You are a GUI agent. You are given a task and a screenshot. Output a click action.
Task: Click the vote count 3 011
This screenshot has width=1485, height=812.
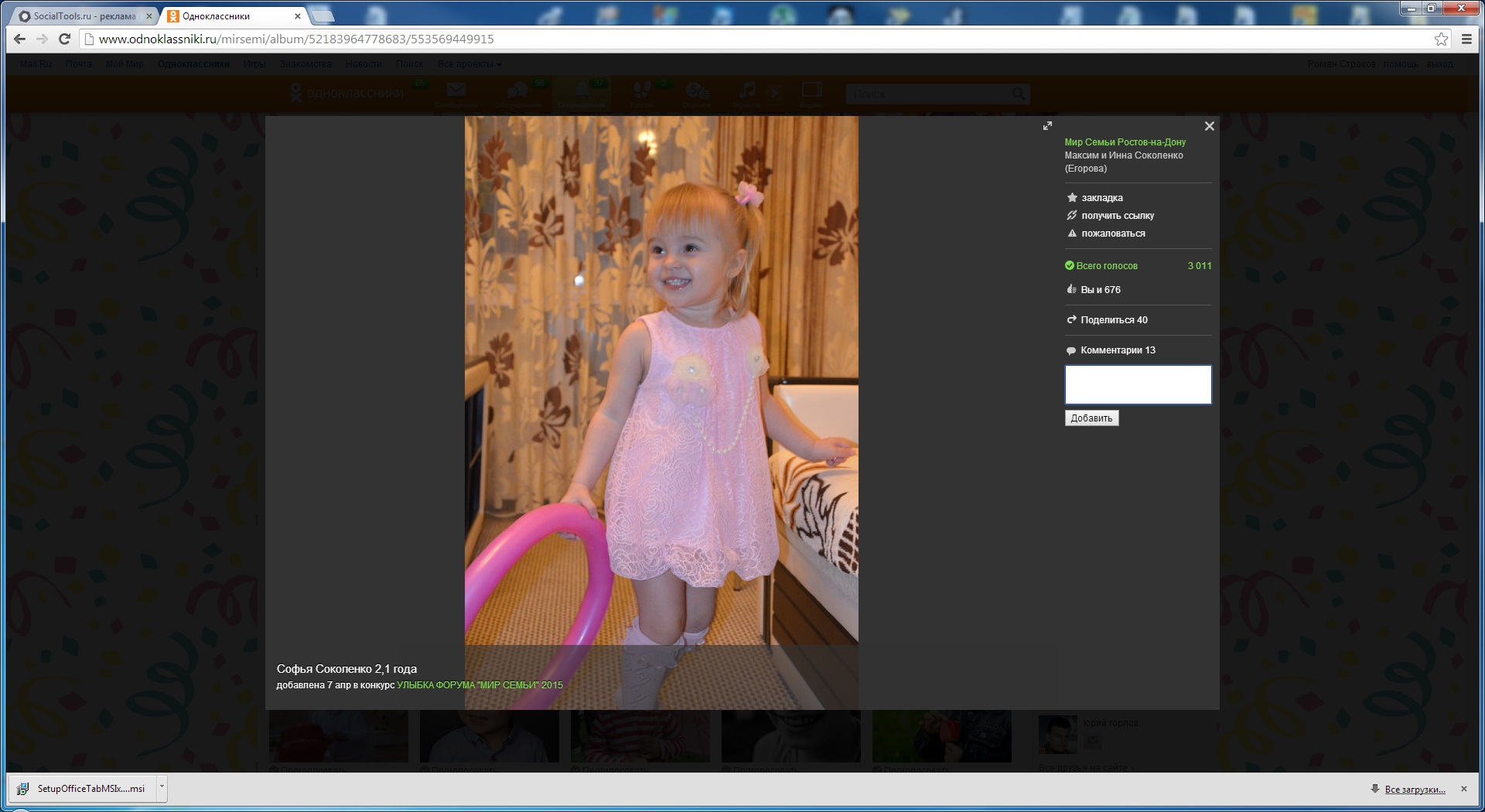click(1200, 266)
